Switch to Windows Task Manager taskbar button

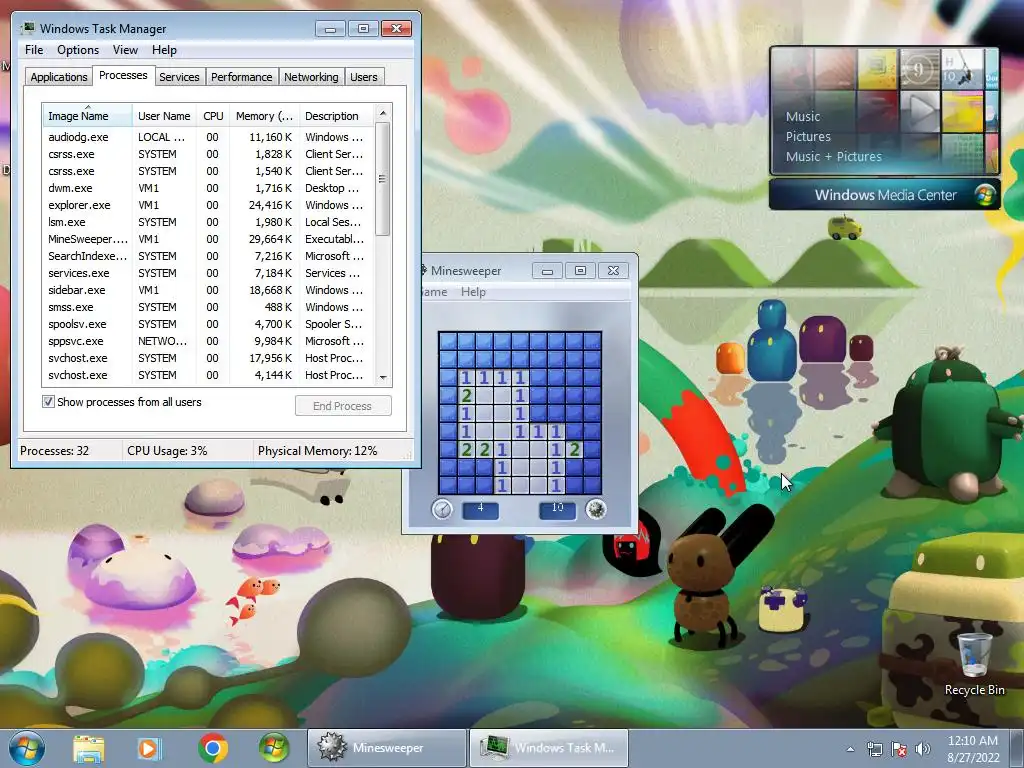549,748
